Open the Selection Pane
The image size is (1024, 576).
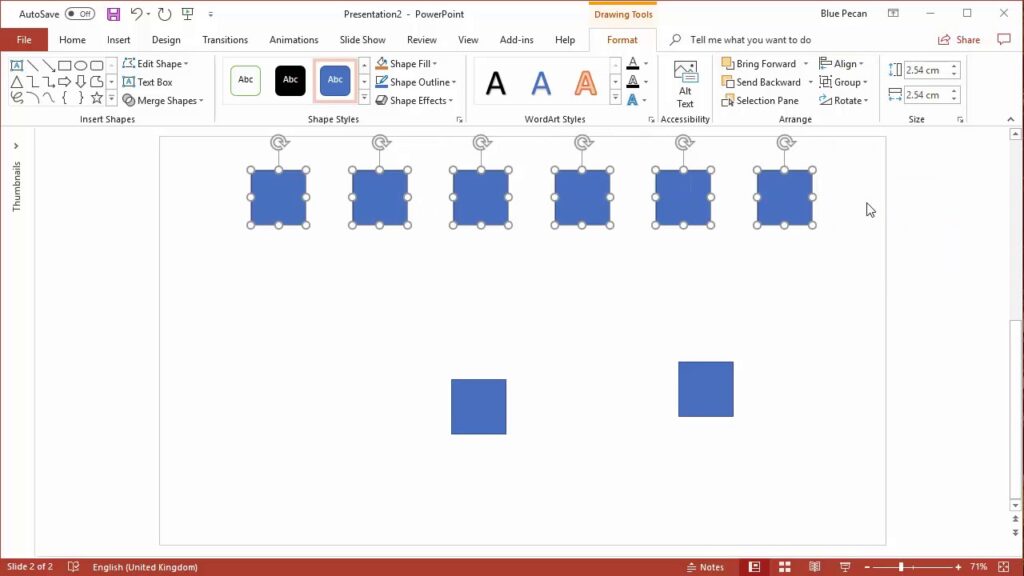[x=765, y=100]
